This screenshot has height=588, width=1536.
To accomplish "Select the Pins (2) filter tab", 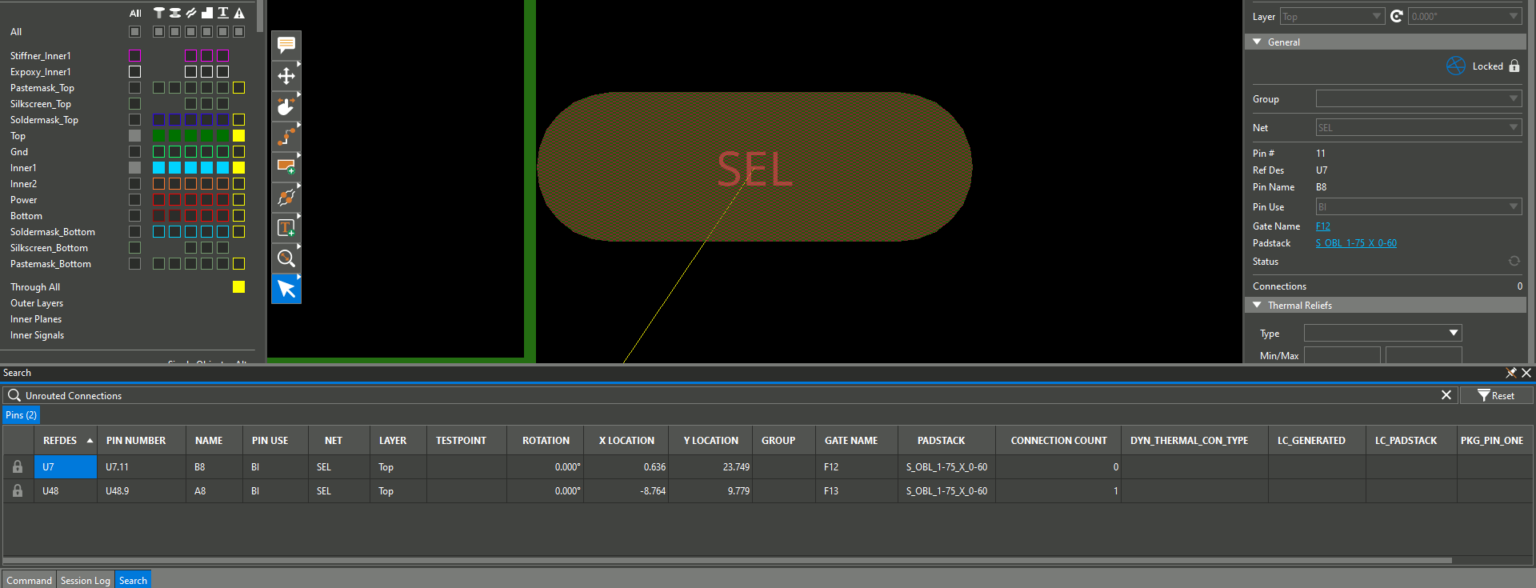I will [x=21, y=415].
